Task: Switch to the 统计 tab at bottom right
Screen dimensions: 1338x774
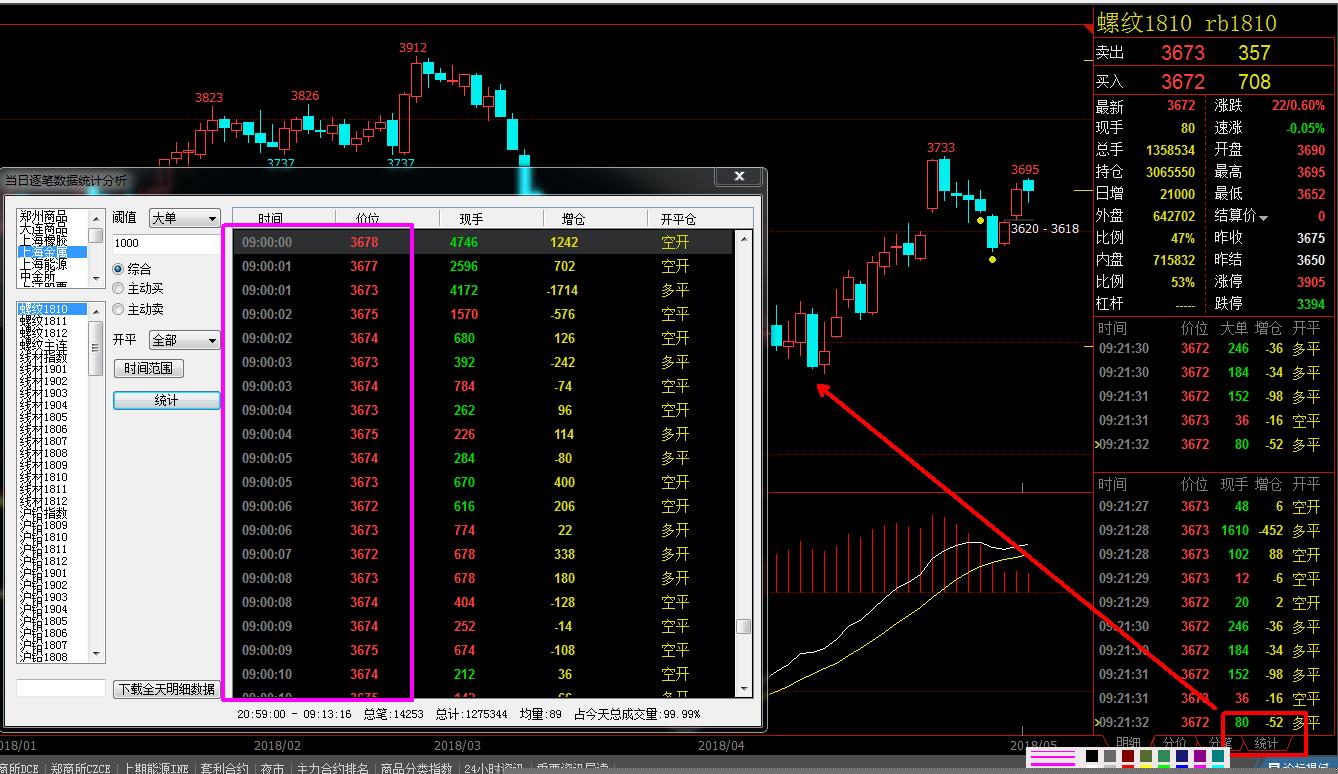Action: [x=1266, y=744]
